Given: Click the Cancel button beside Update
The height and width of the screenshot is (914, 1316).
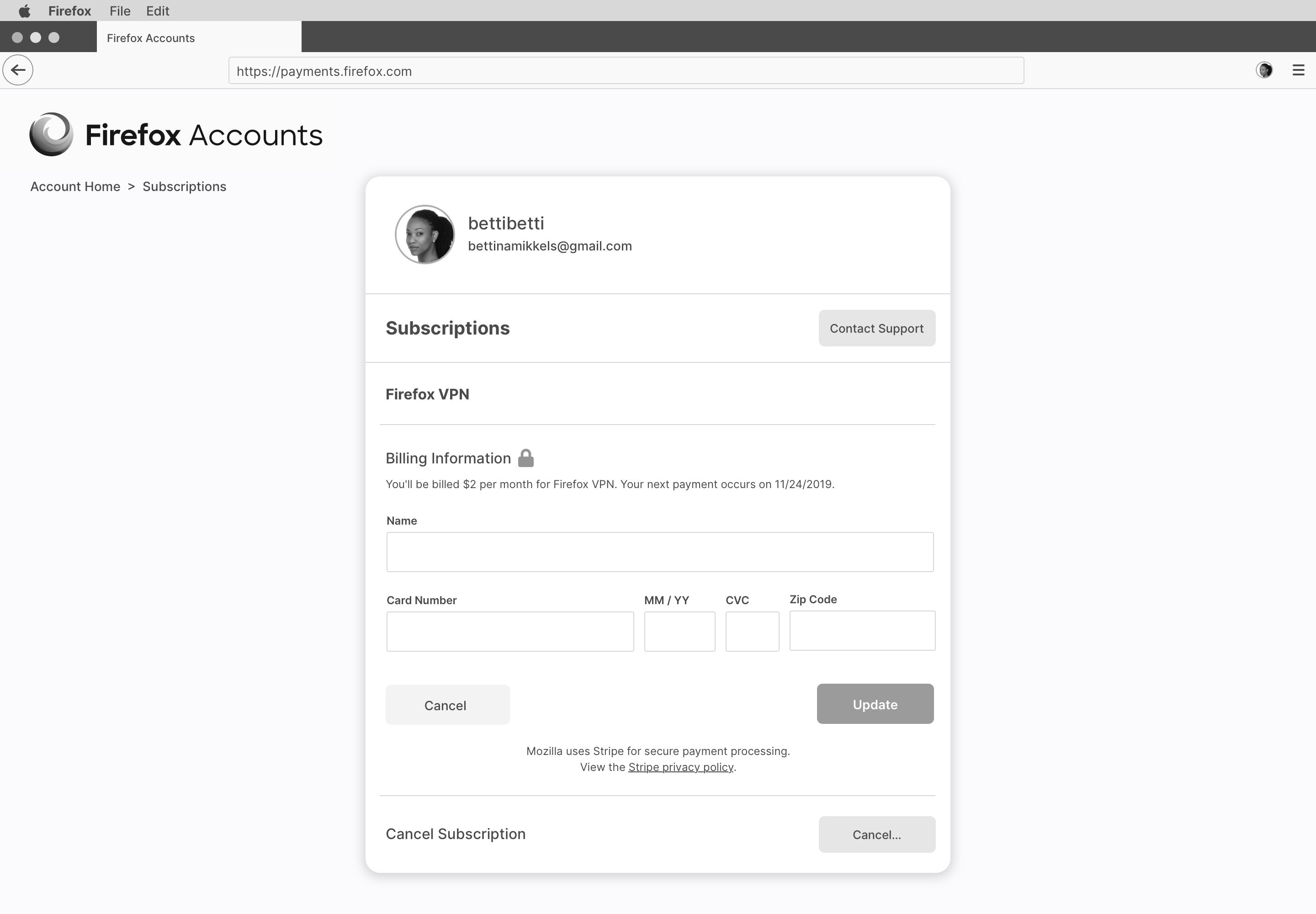Looking at the screenshot, I should click(447, 705).
